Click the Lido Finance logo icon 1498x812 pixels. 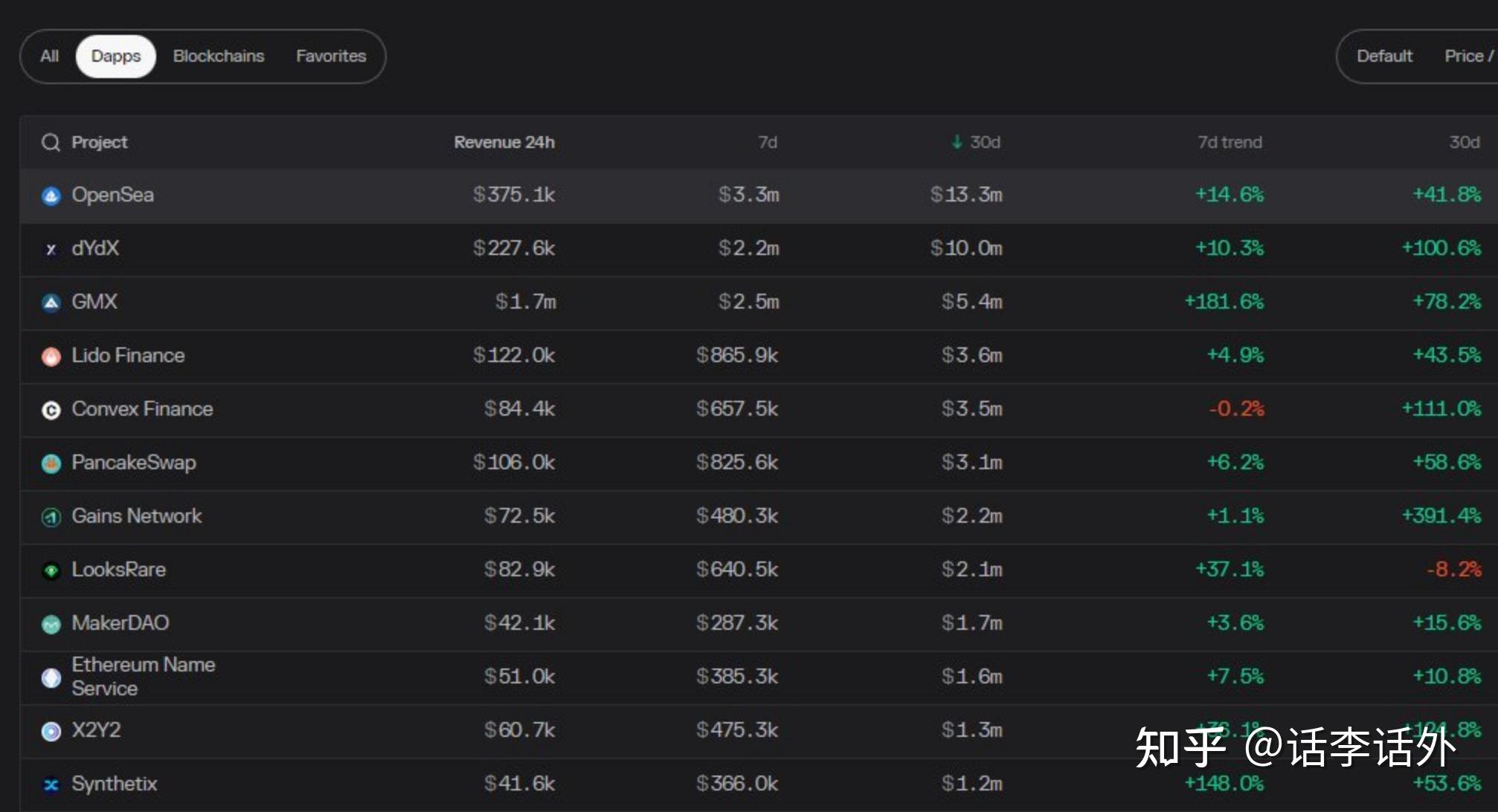[51, 356]
